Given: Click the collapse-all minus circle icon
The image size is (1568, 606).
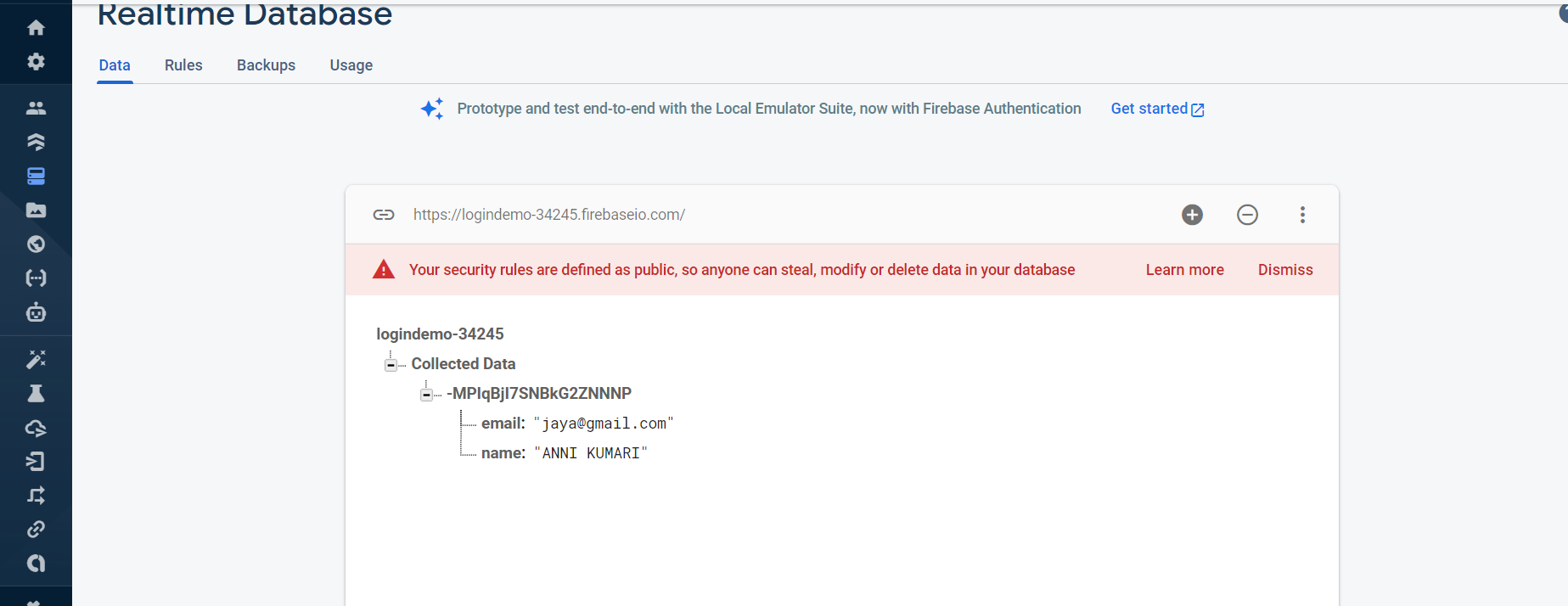Looking at the screenshot, I should point(1247,215).
